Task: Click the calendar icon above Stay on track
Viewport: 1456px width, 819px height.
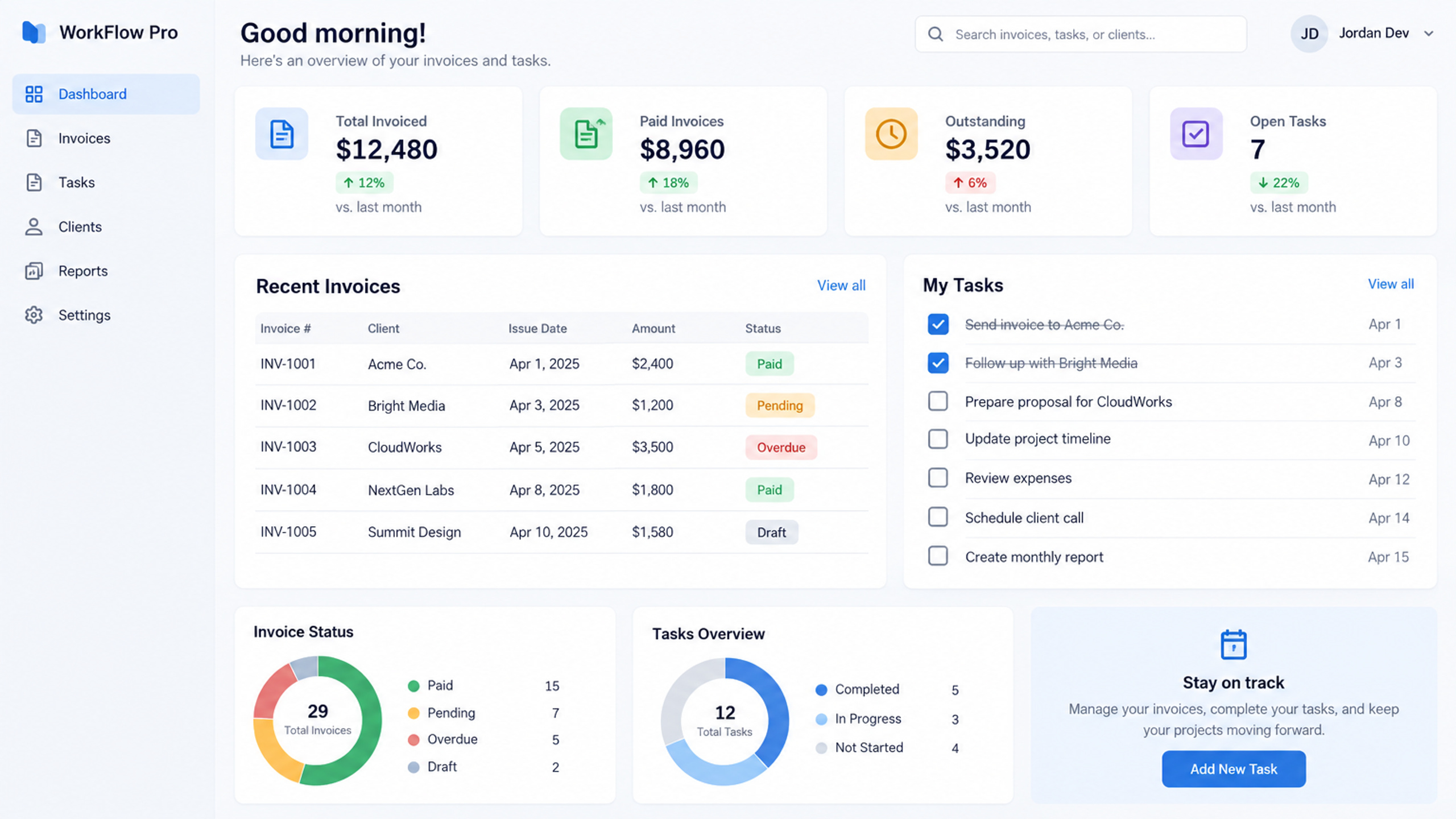Action: [1234, 644]
